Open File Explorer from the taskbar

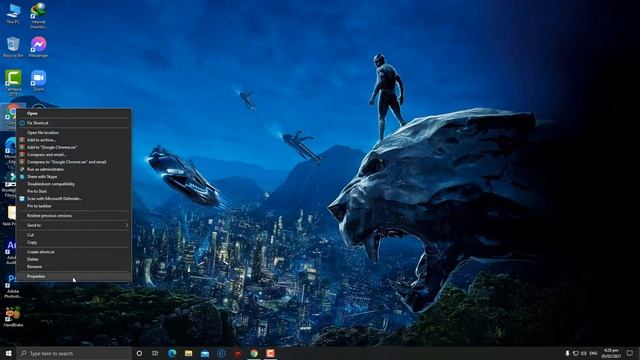pos(188,353)
